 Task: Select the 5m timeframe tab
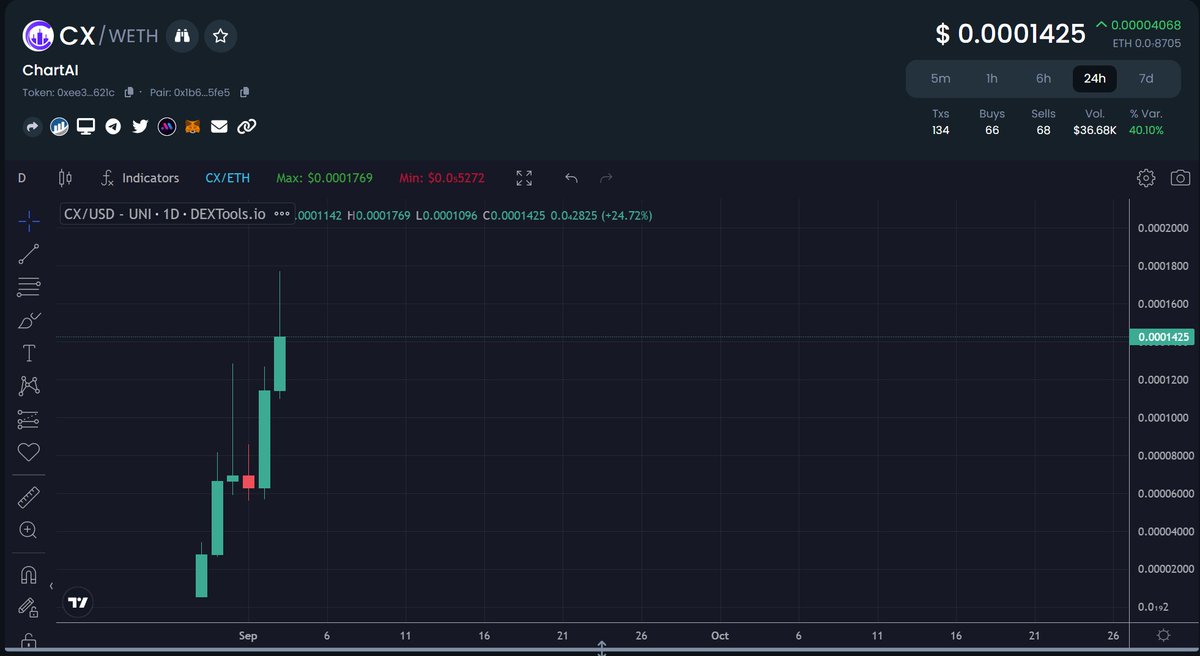[941, 78]
